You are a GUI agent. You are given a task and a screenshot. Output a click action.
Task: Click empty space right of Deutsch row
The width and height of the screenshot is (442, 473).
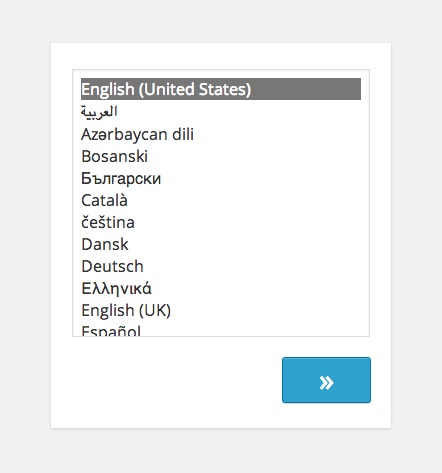coord(253,266)
